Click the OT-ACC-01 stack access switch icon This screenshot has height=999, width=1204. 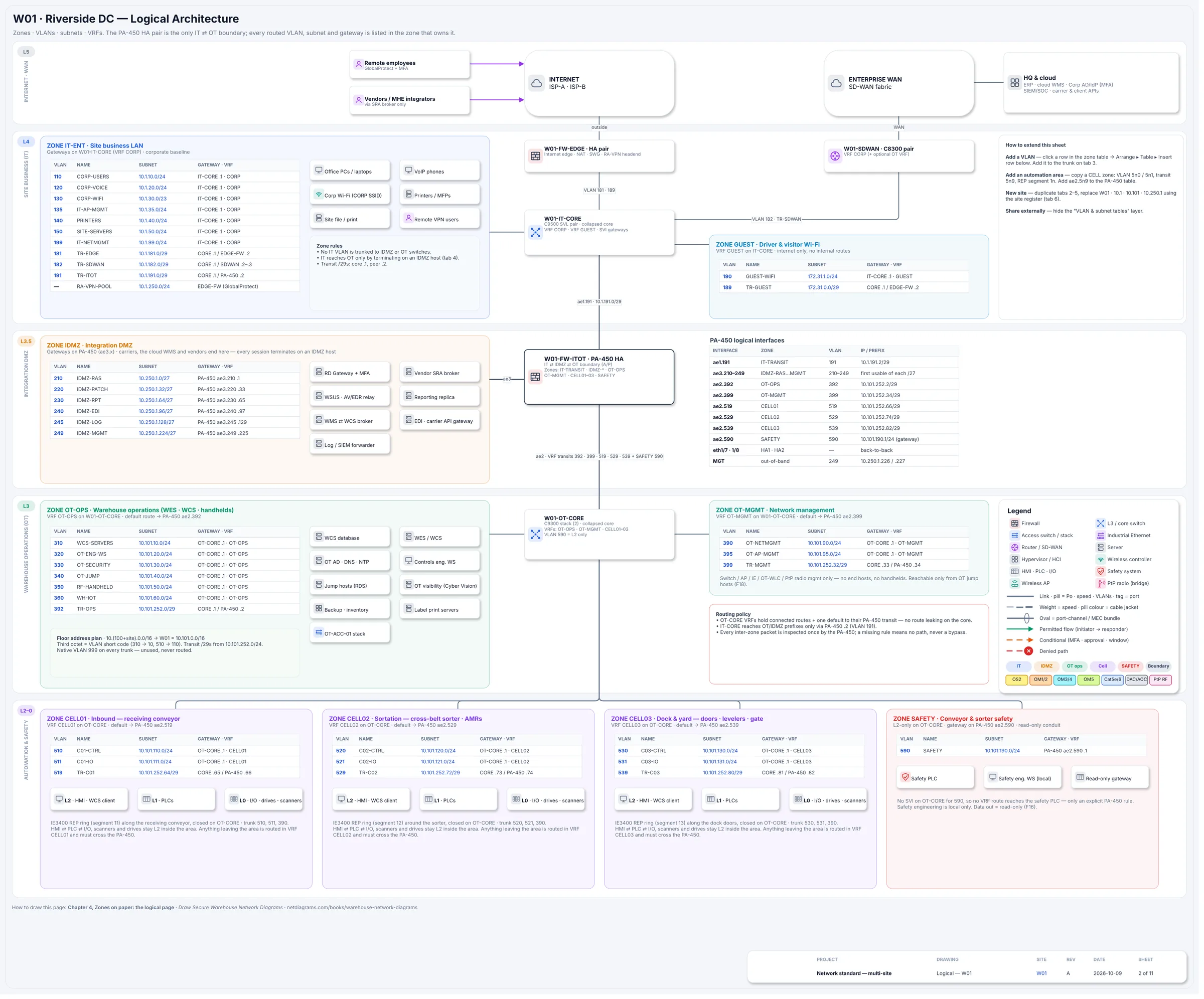pos(319,633)
